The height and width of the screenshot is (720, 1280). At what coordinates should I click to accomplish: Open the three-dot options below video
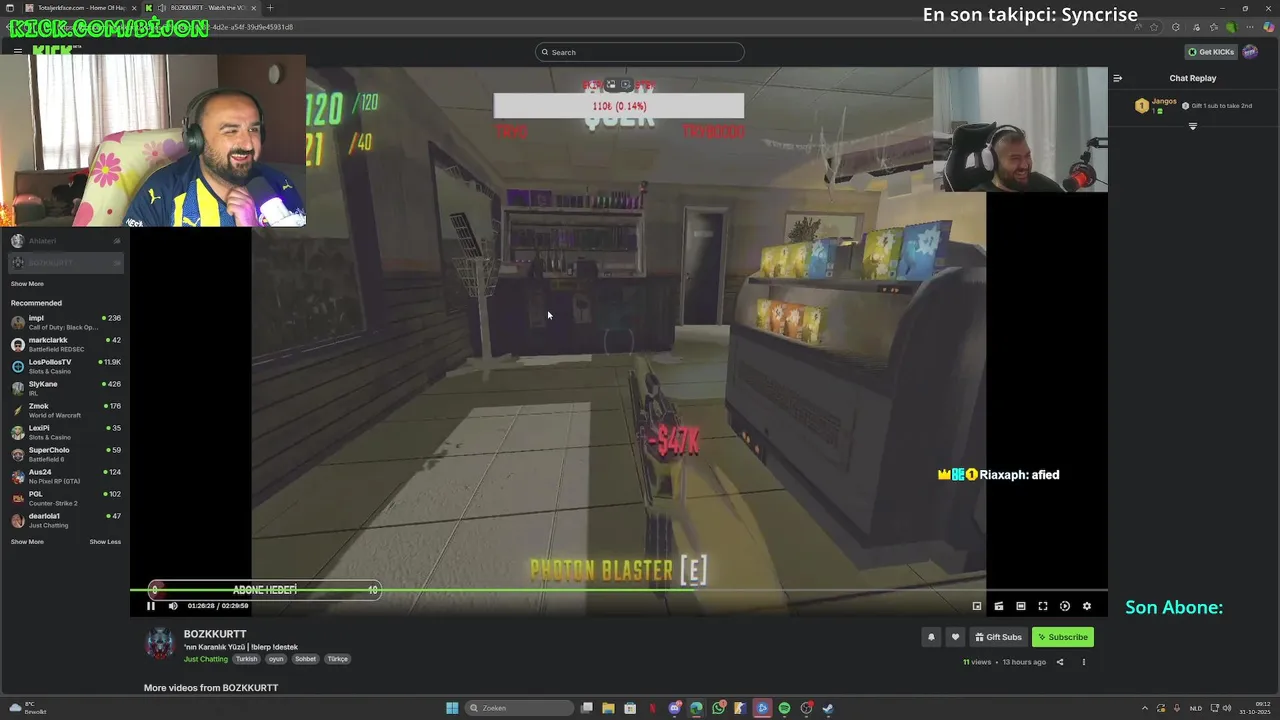tap(1083, 662)
